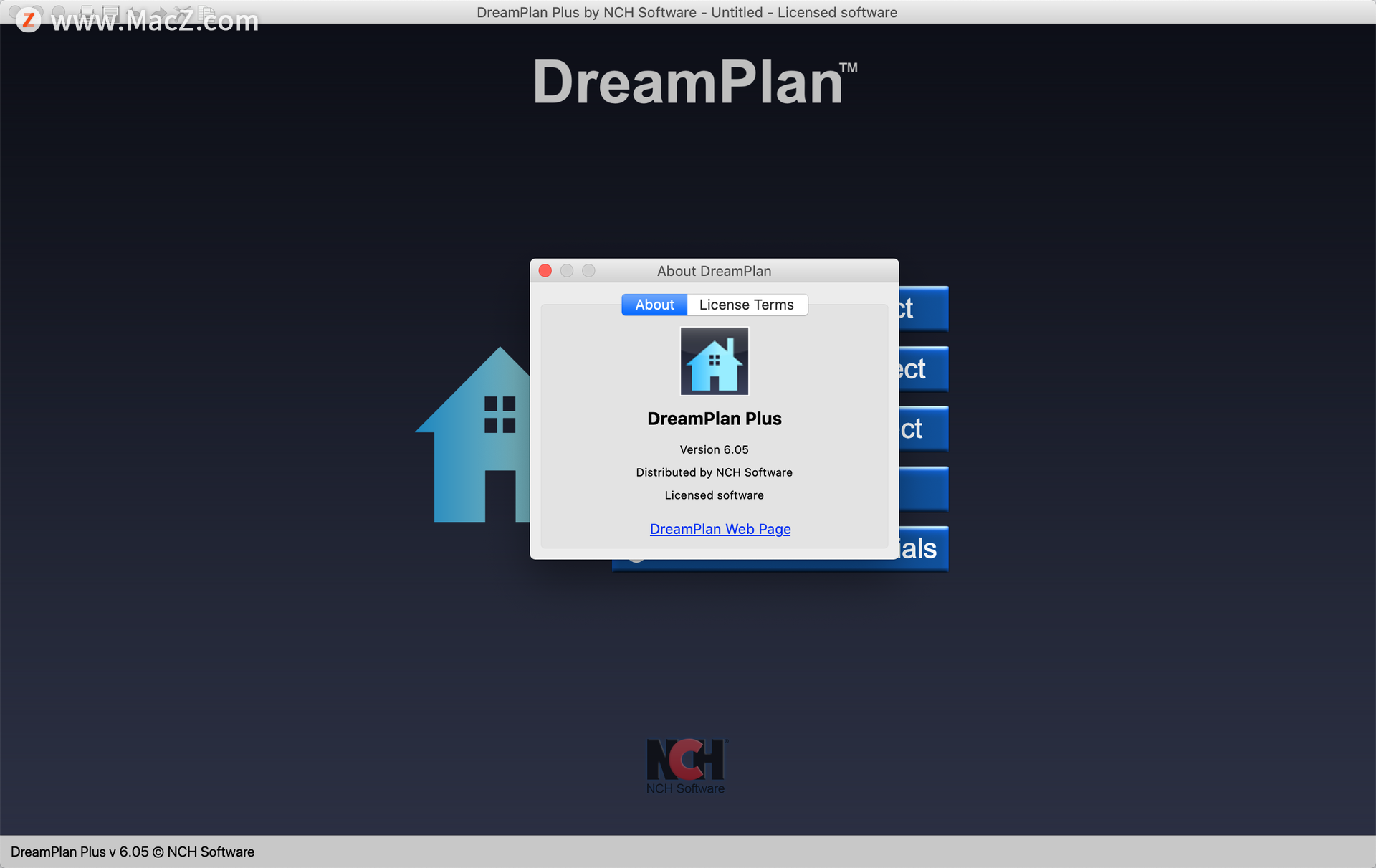Screen dimensions: 1376x868
Task: Click the NCH Software logo
Action: pyautogui.click(x=686, y=766)
